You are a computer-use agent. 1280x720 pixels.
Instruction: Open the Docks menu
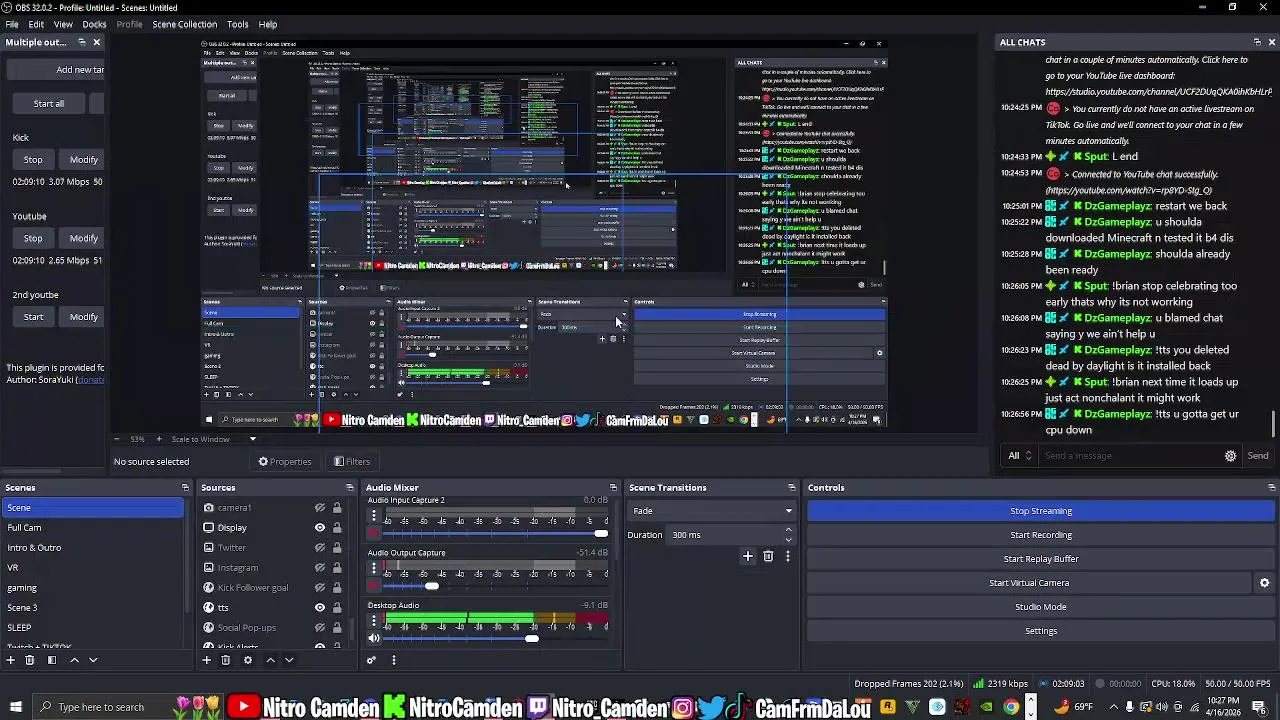click(x=94, y=24)
